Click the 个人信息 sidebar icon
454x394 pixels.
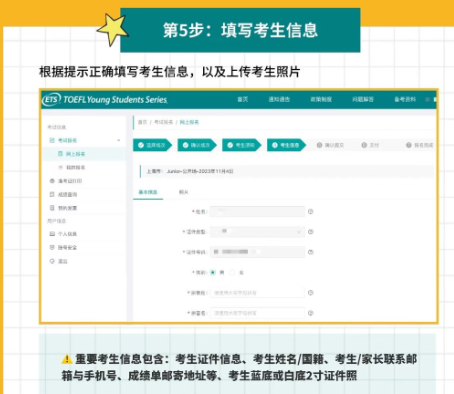pos(52,234)
